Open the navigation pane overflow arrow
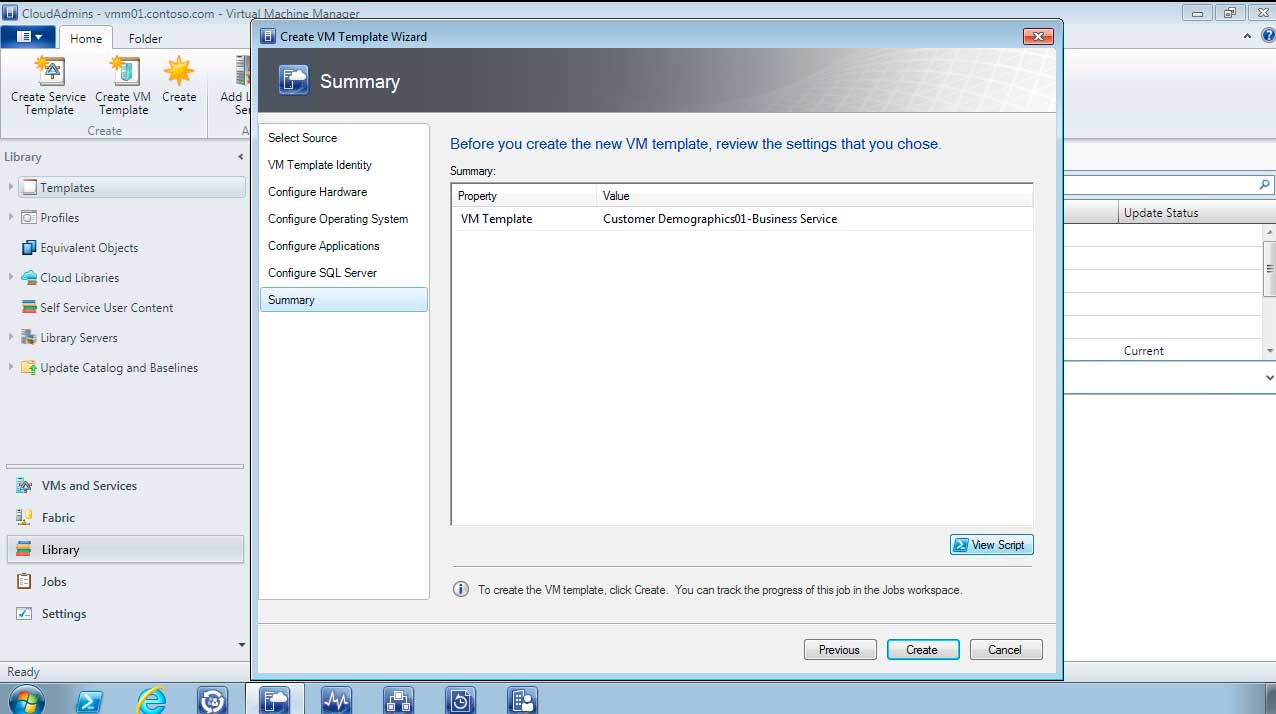 [x=240, y=645]
